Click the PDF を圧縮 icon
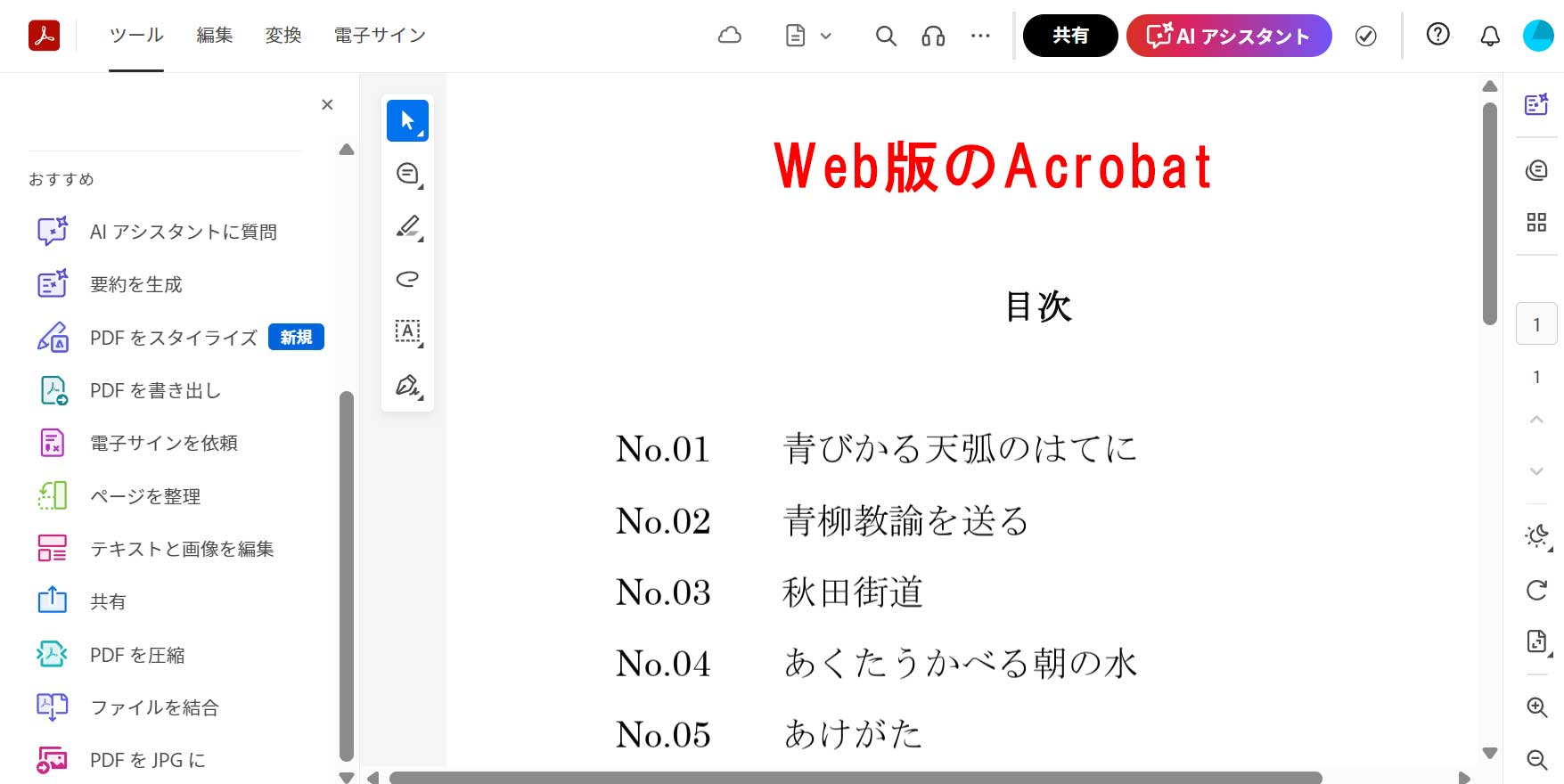The height and width of the screenshot is (784, 1564). click(53, 654)
